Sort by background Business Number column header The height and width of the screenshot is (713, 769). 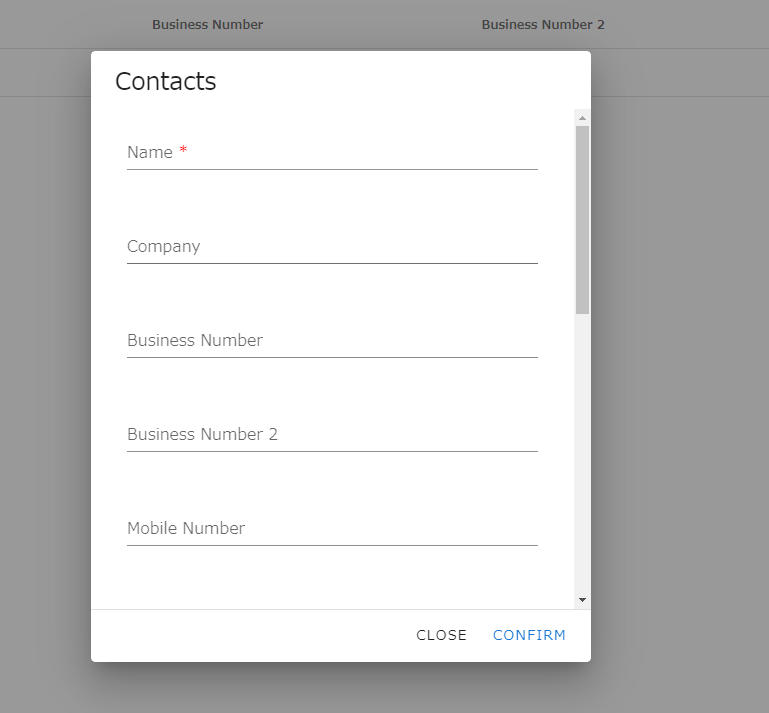click(207, 25)
